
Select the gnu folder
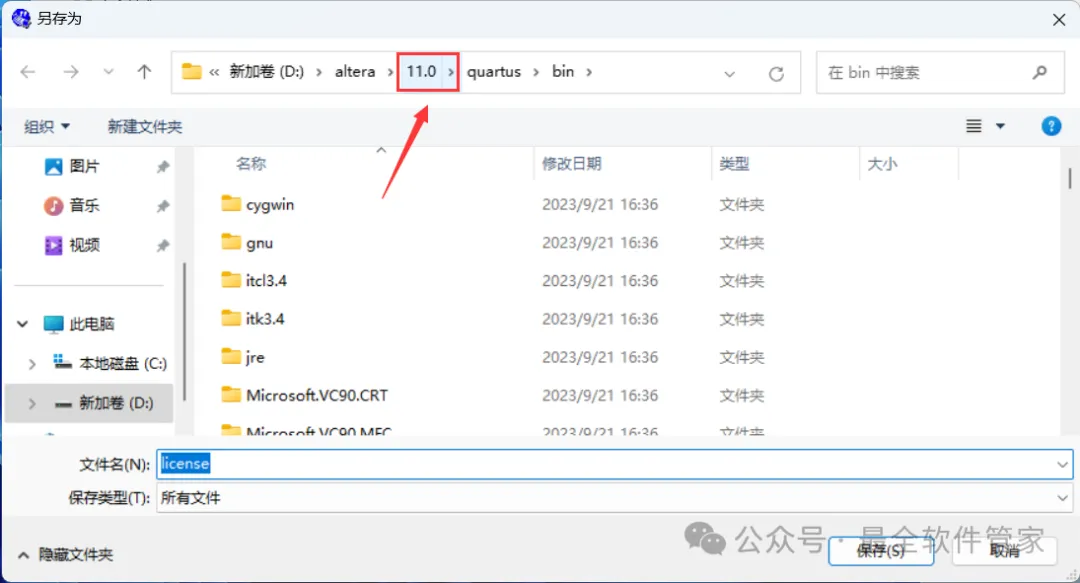[260, 243]
